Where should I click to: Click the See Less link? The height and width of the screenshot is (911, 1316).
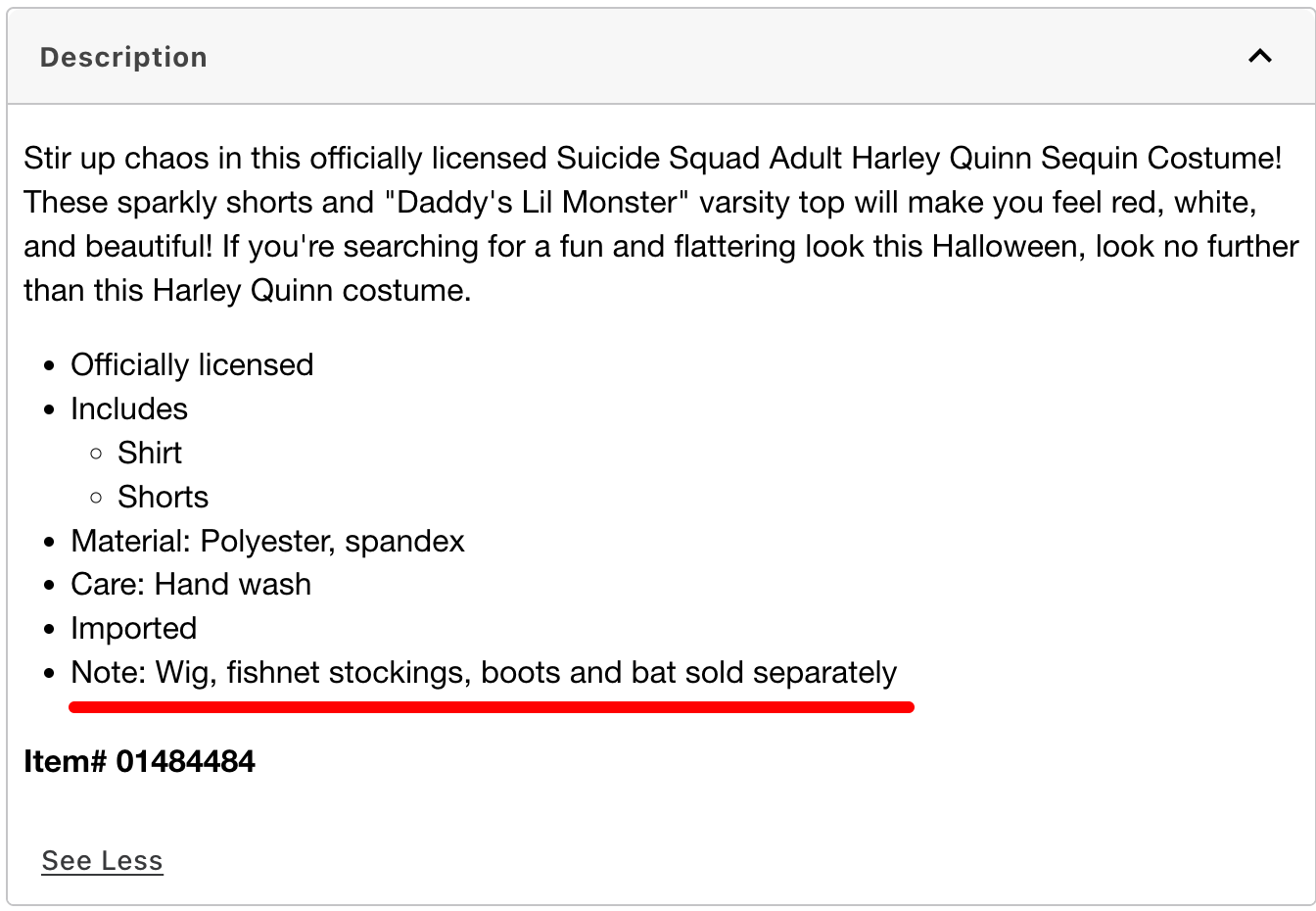coord(102,860)
